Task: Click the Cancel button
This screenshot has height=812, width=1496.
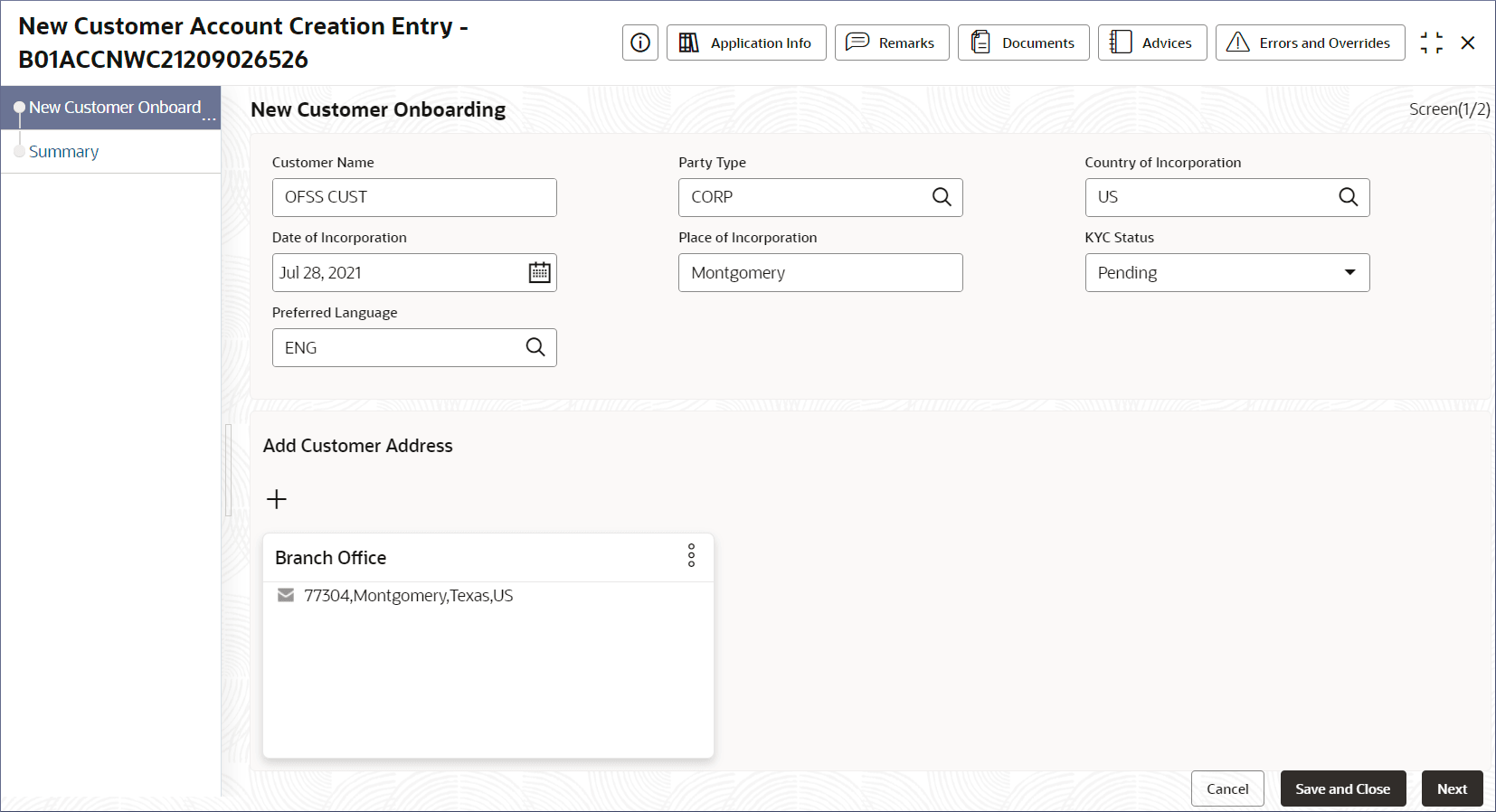Action: [1227, 788]
